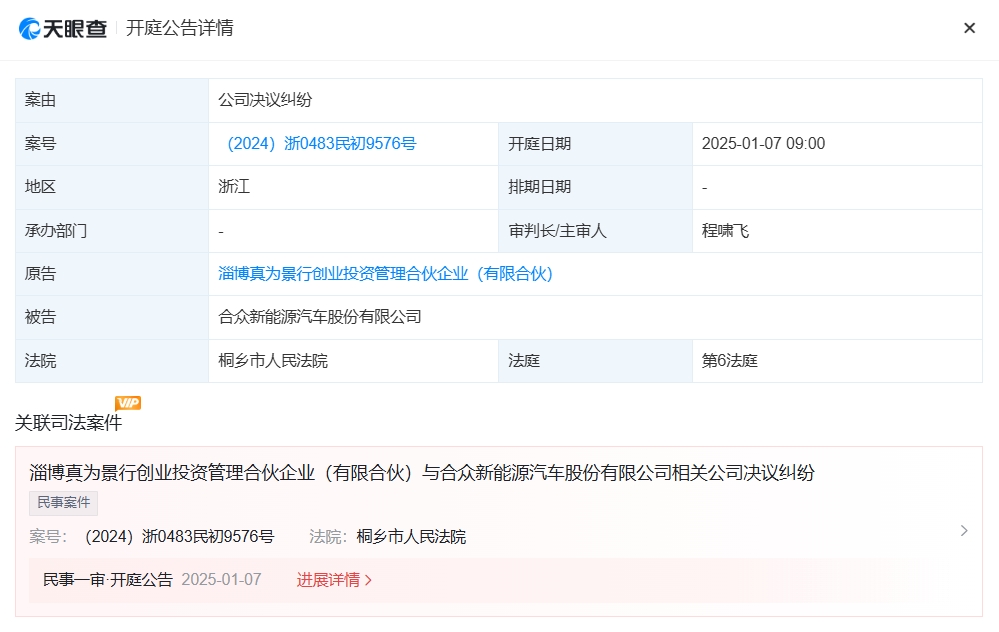This screenshot has height=632, width=999.
Task: Open related case title 淄博真为景行…公司决议纠纷
Action: coord(422,473)
